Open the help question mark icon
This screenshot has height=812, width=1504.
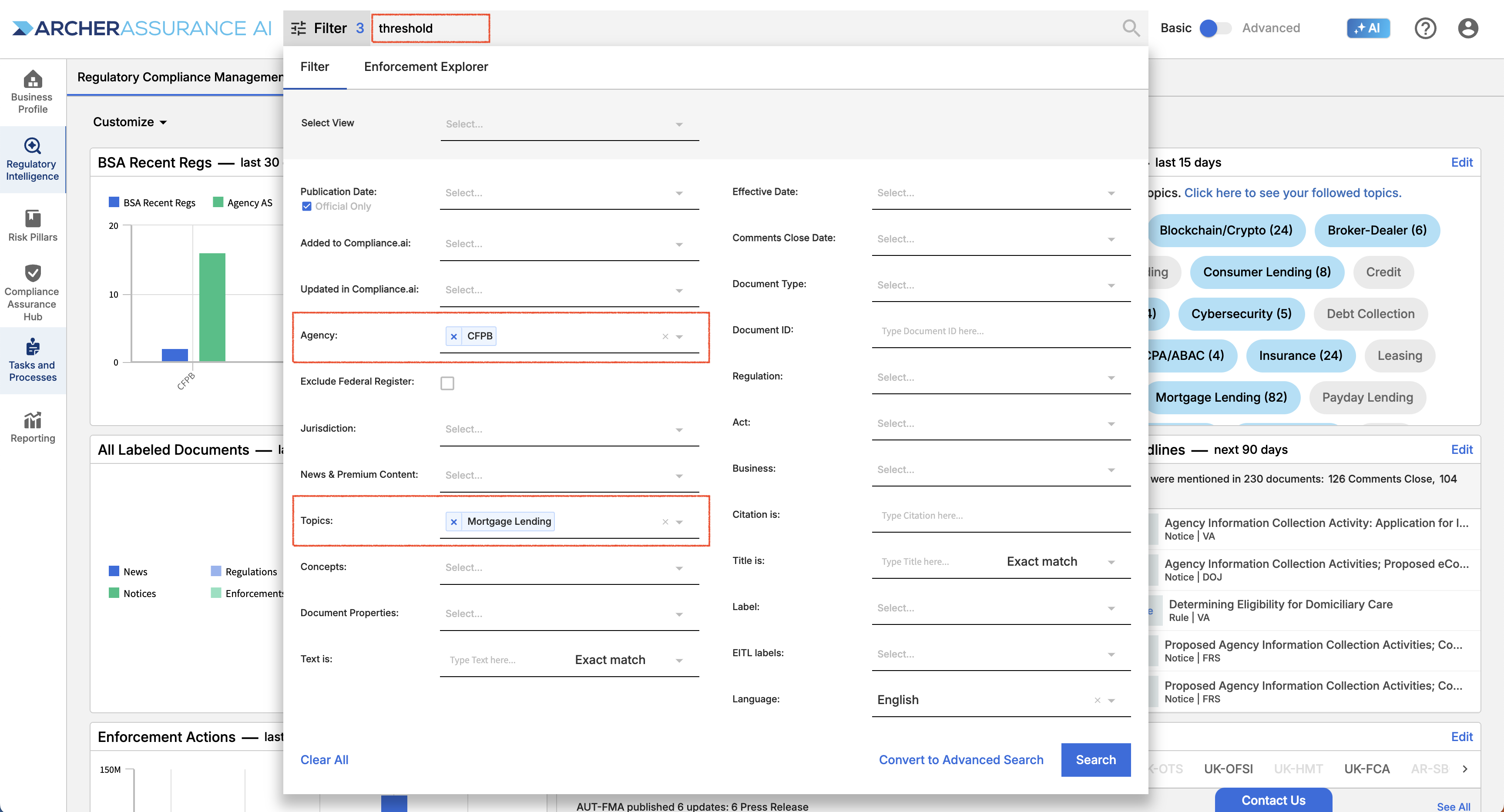pos(1425,28)
